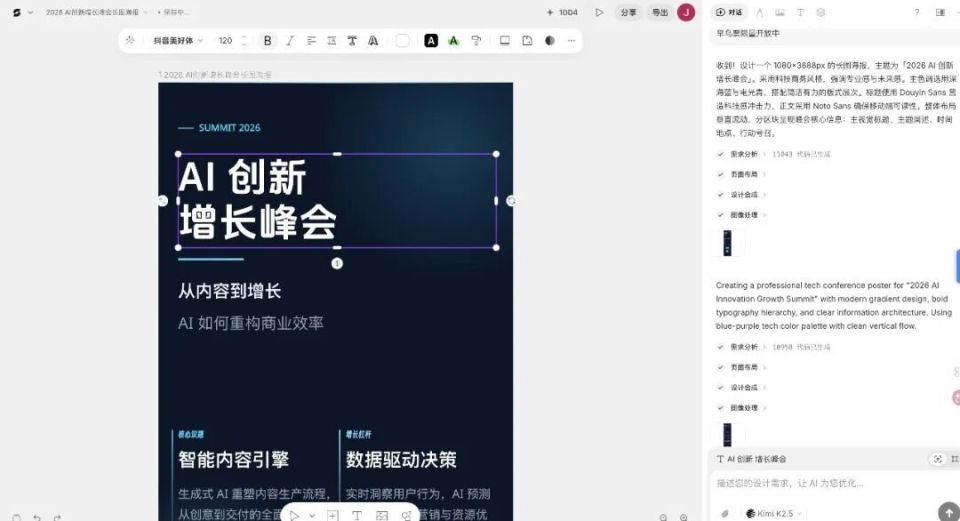Click the text style T icon
The width and height of the screenshot is (960, 521).
[352, 40]
